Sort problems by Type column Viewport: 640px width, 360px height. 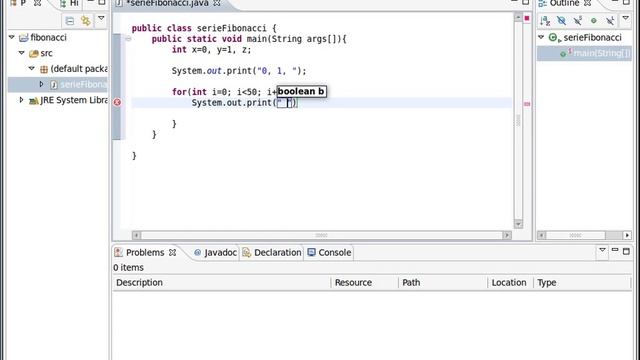582,282
